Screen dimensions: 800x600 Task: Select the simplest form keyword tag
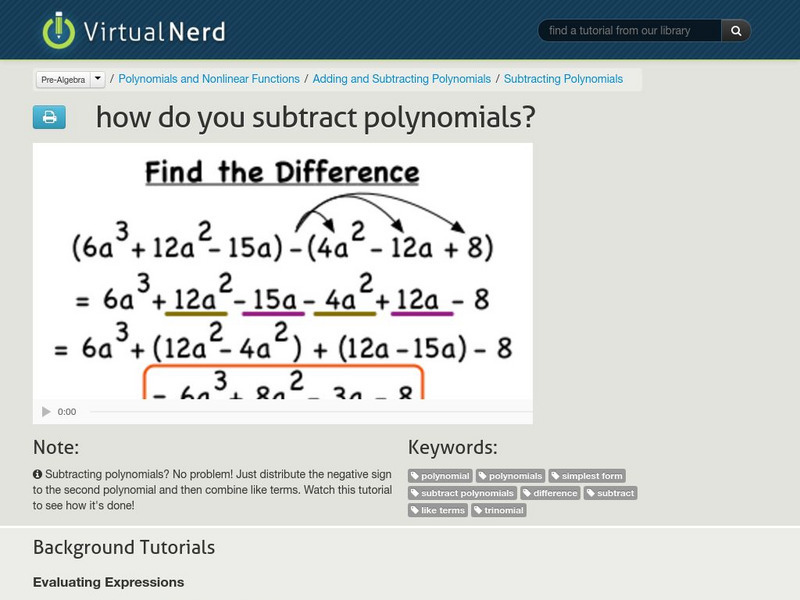(587, 476)
